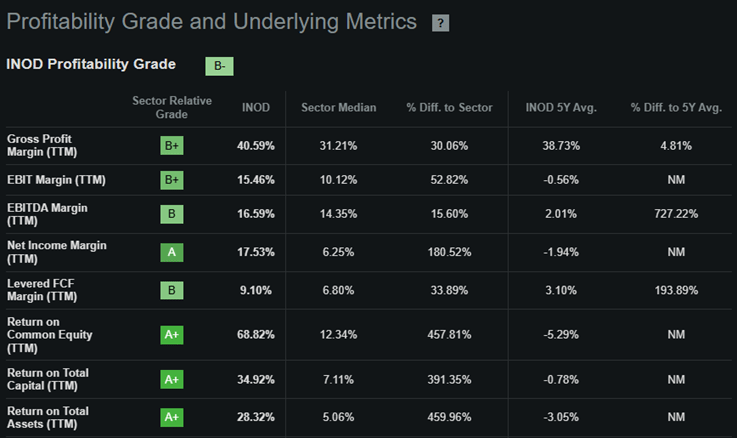Click the EBIT Margin B+ grade badge
This screenshot has width=737, height=438.
(172, 180)
